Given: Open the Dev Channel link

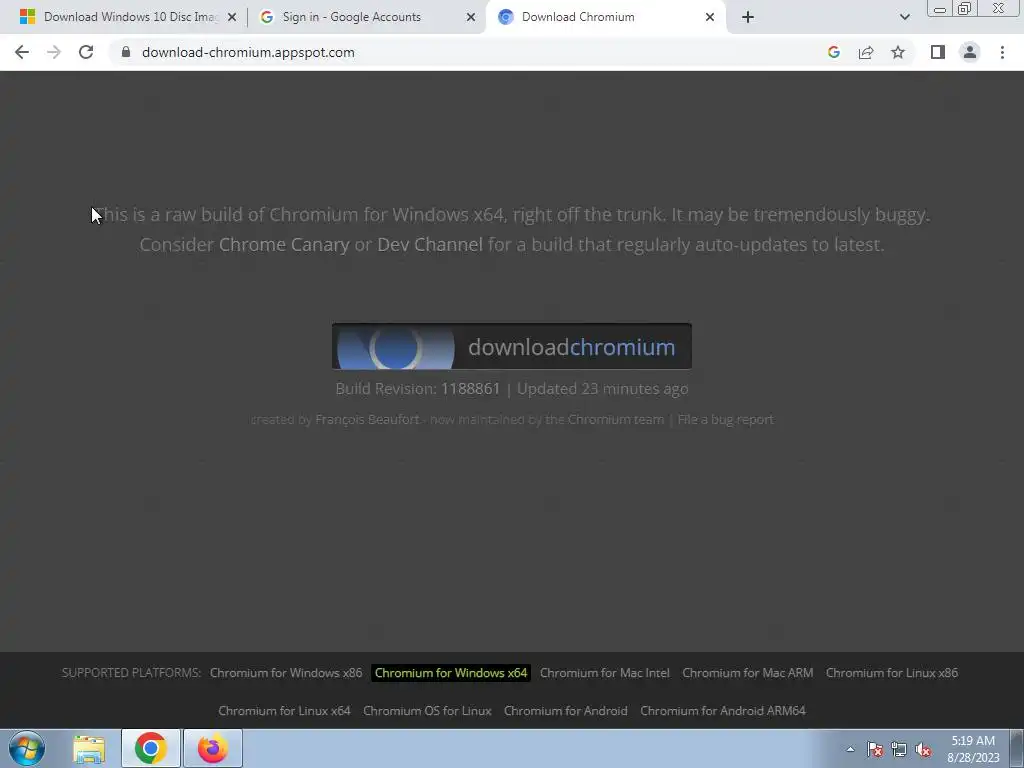Looking at the screenshot, I should pos(430,245).
